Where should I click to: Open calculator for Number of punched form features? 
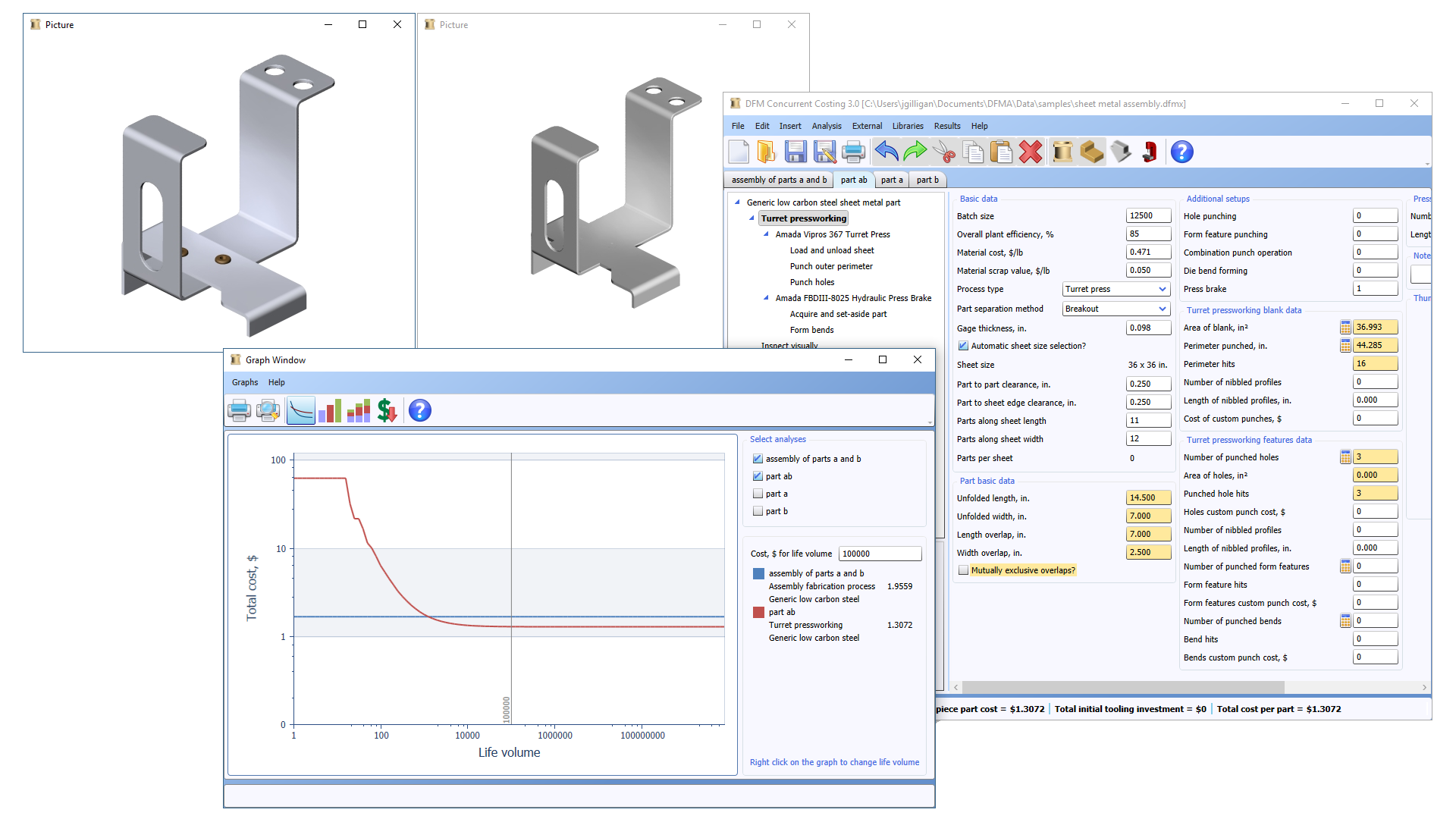(1345, 566)
